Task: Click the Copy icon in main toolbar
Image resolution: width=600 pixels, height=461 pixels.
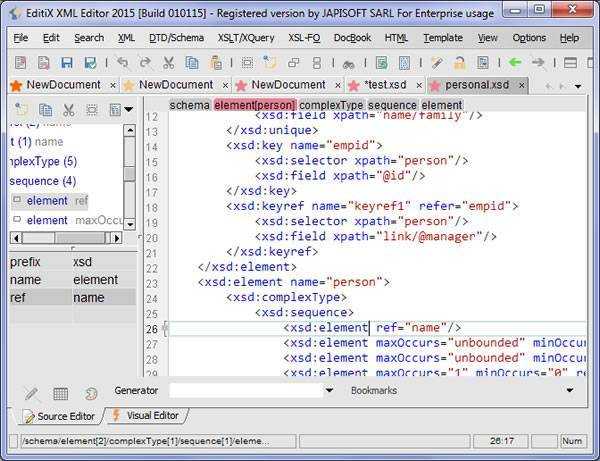Action: pos(192,62)
